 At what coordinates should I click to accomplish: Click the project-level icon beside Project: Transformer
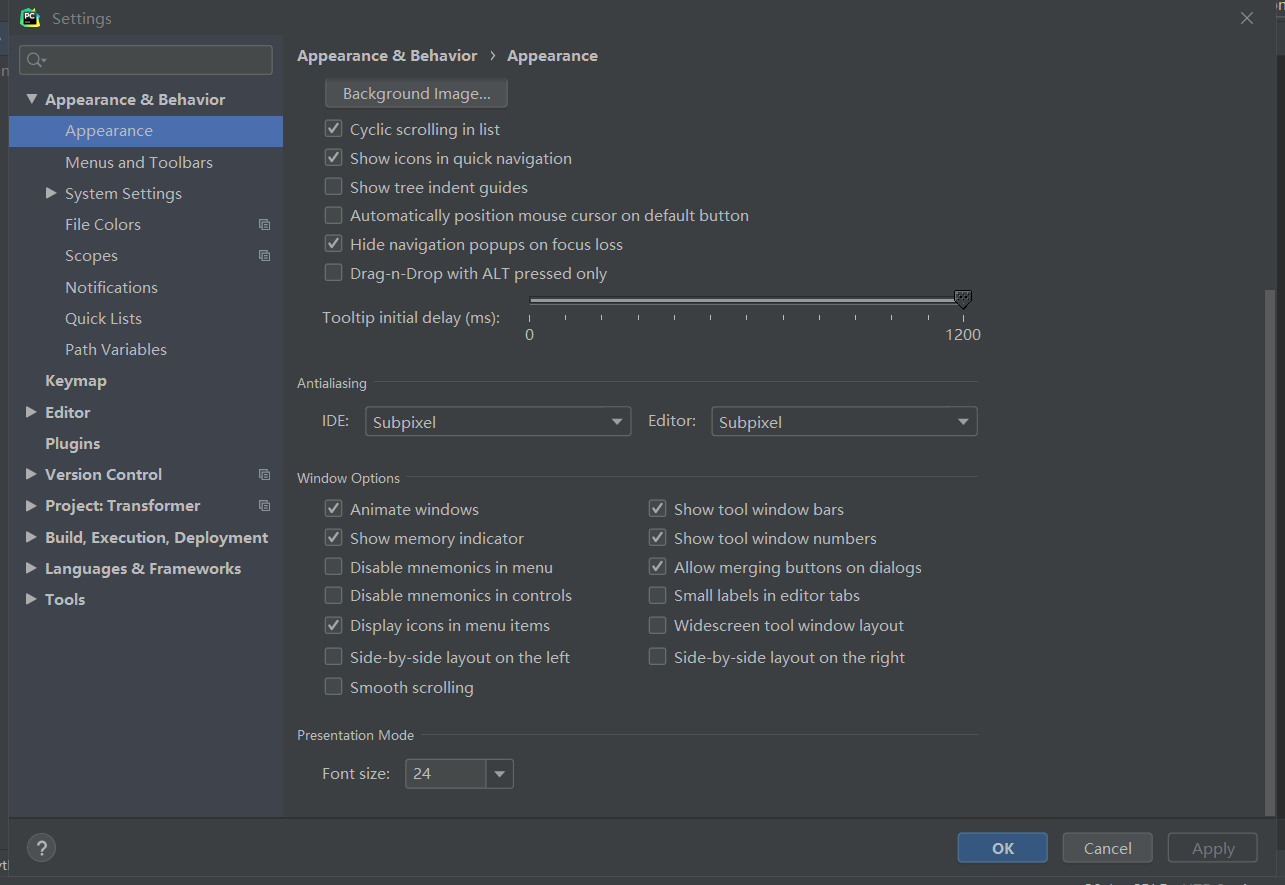[264, 506]
